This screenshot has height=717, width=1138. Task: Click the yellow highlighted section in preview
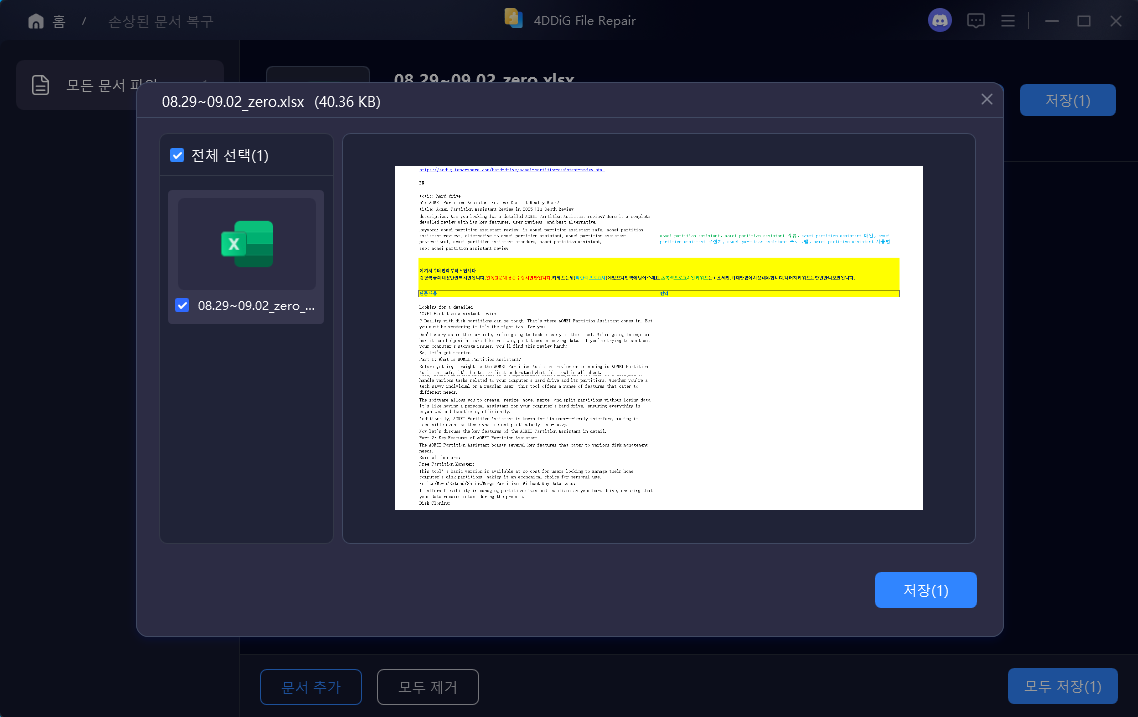(x=658, y=277)
